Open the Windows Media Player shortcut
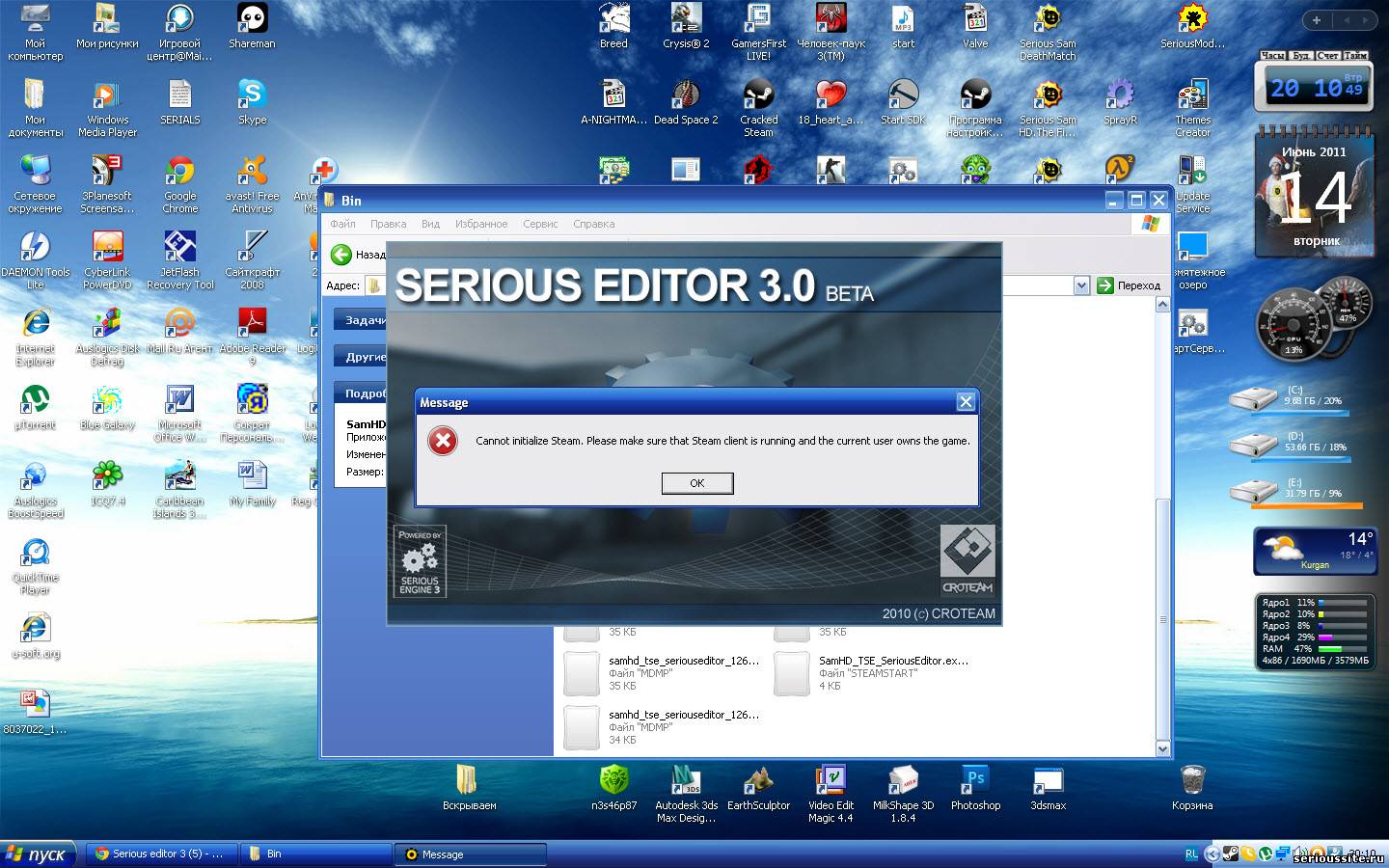The image size is (1389, 868). (x=107, y=109)
